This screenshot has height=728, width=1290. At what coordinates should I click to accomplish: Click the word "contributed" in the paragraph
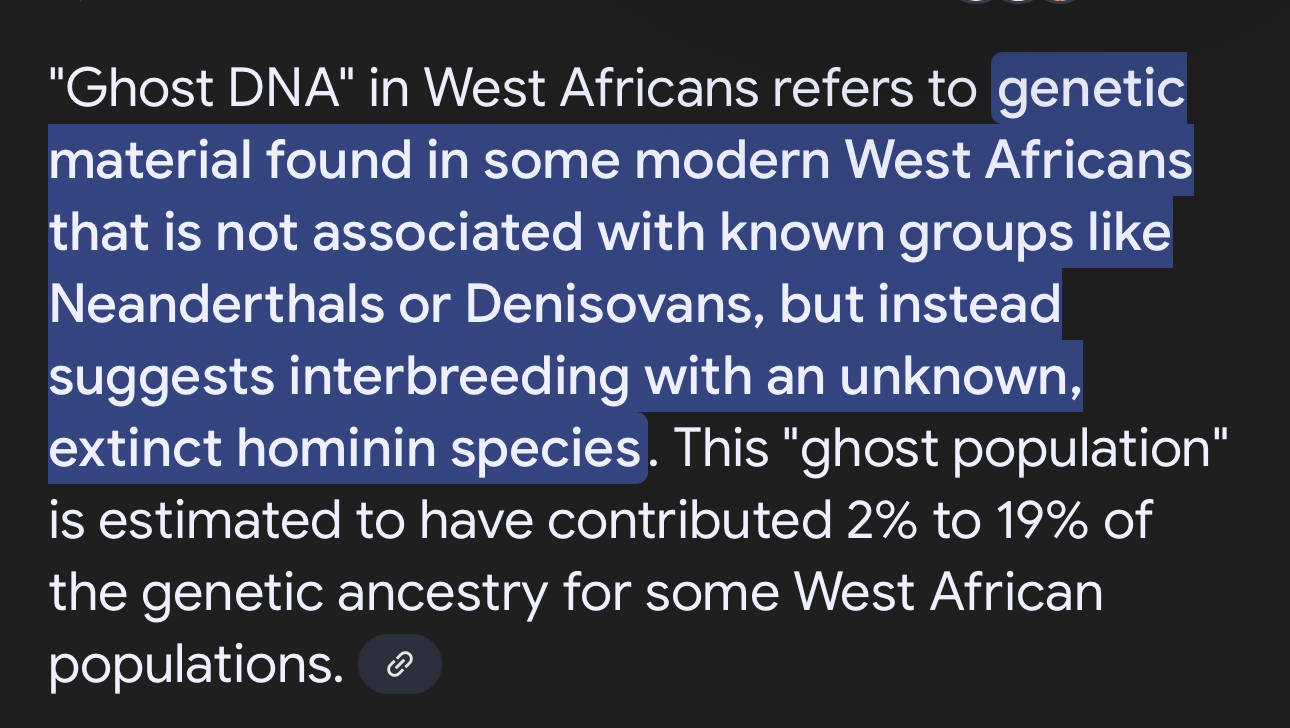pyautogui.click(x=697, y=521)
